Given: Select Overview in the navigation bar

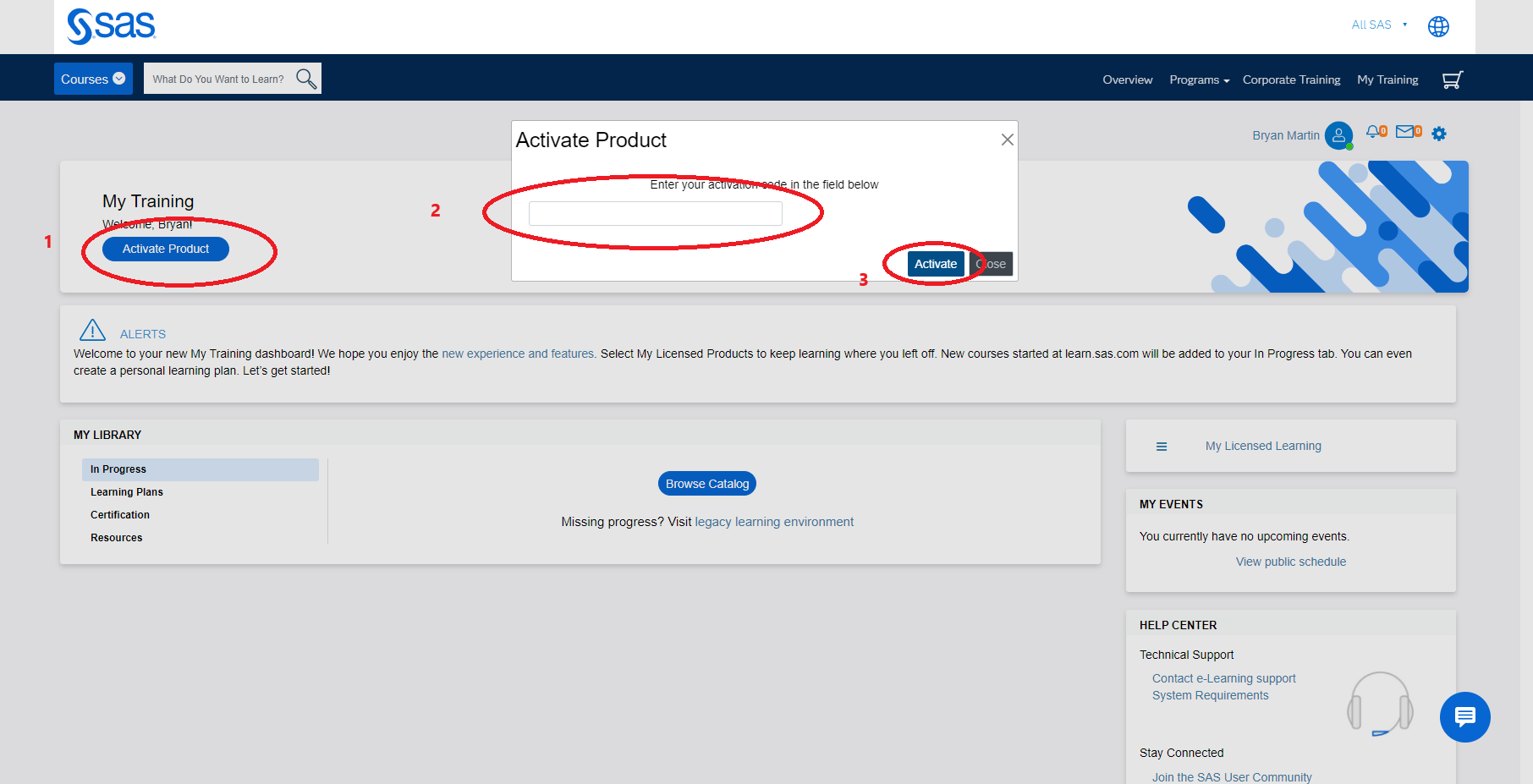Looking at the screenshot, I should pos(1127,79).
